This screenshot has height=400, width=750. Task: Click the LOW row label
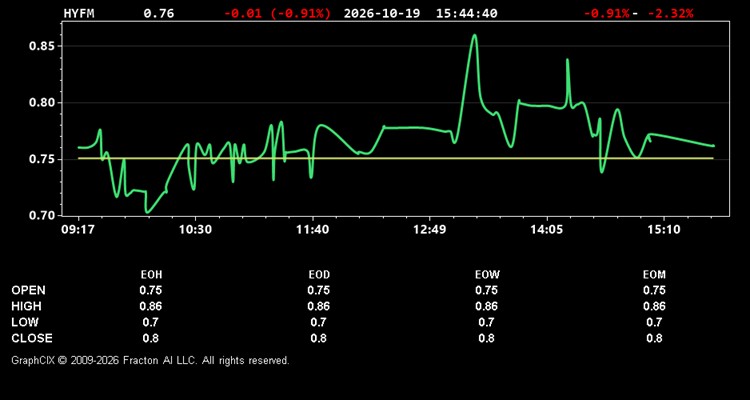click(25, 322)
